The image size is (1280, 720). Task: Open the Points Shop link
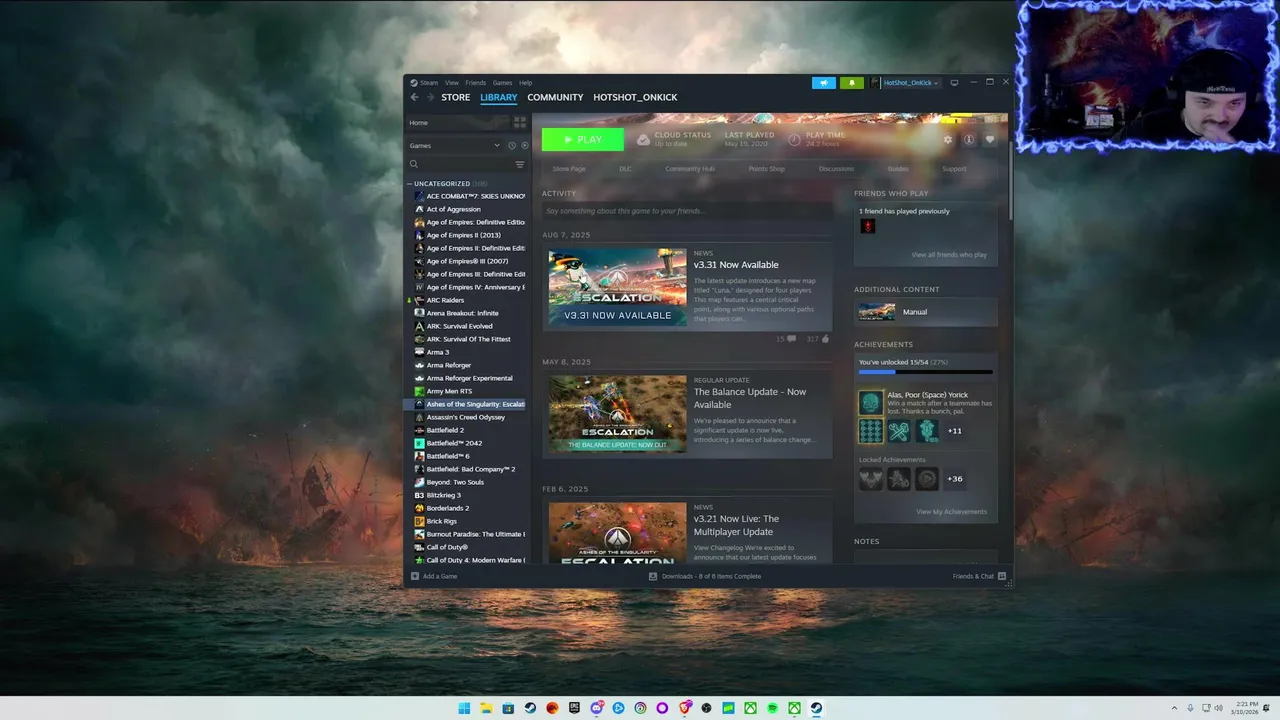(x=767, y=169)
